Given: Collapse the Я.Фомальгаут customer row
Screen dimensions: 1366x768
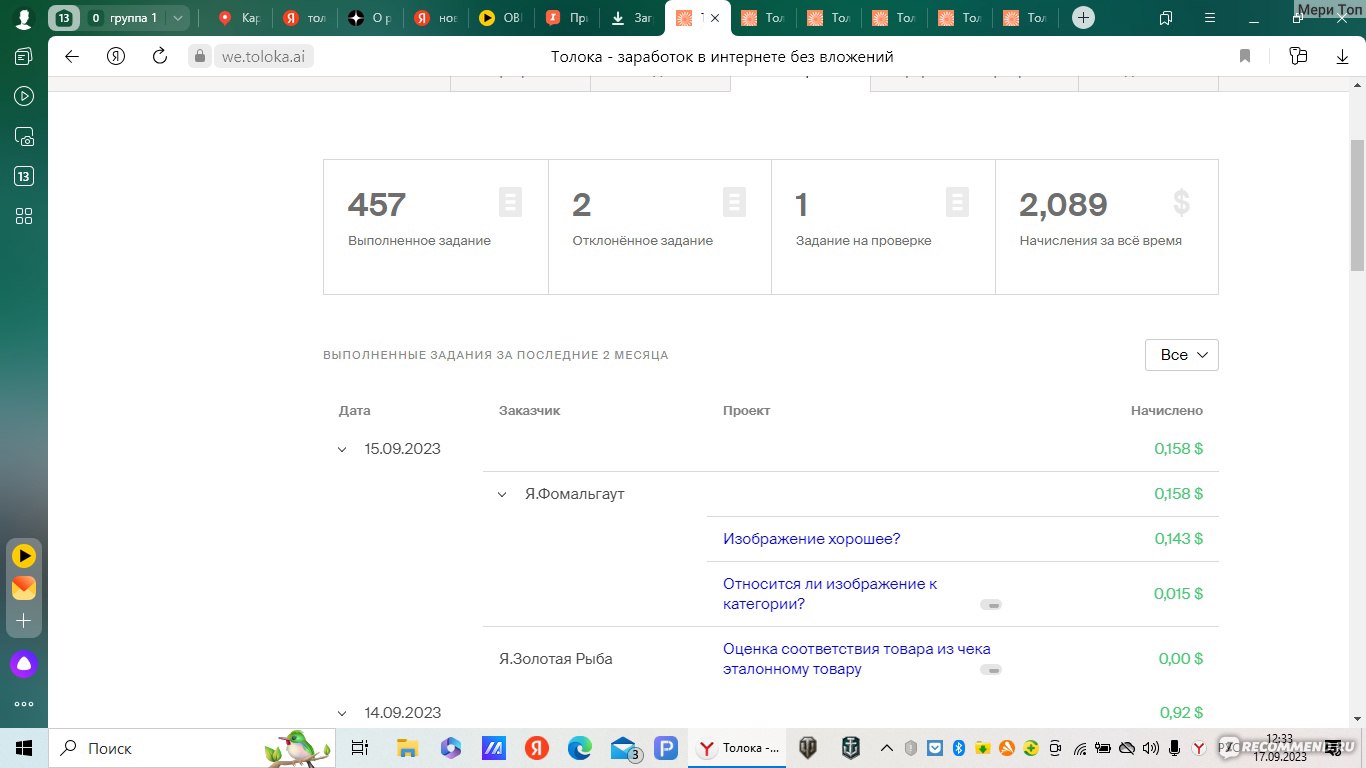Looking at the screenshot, I should click(x=502, y=494).
